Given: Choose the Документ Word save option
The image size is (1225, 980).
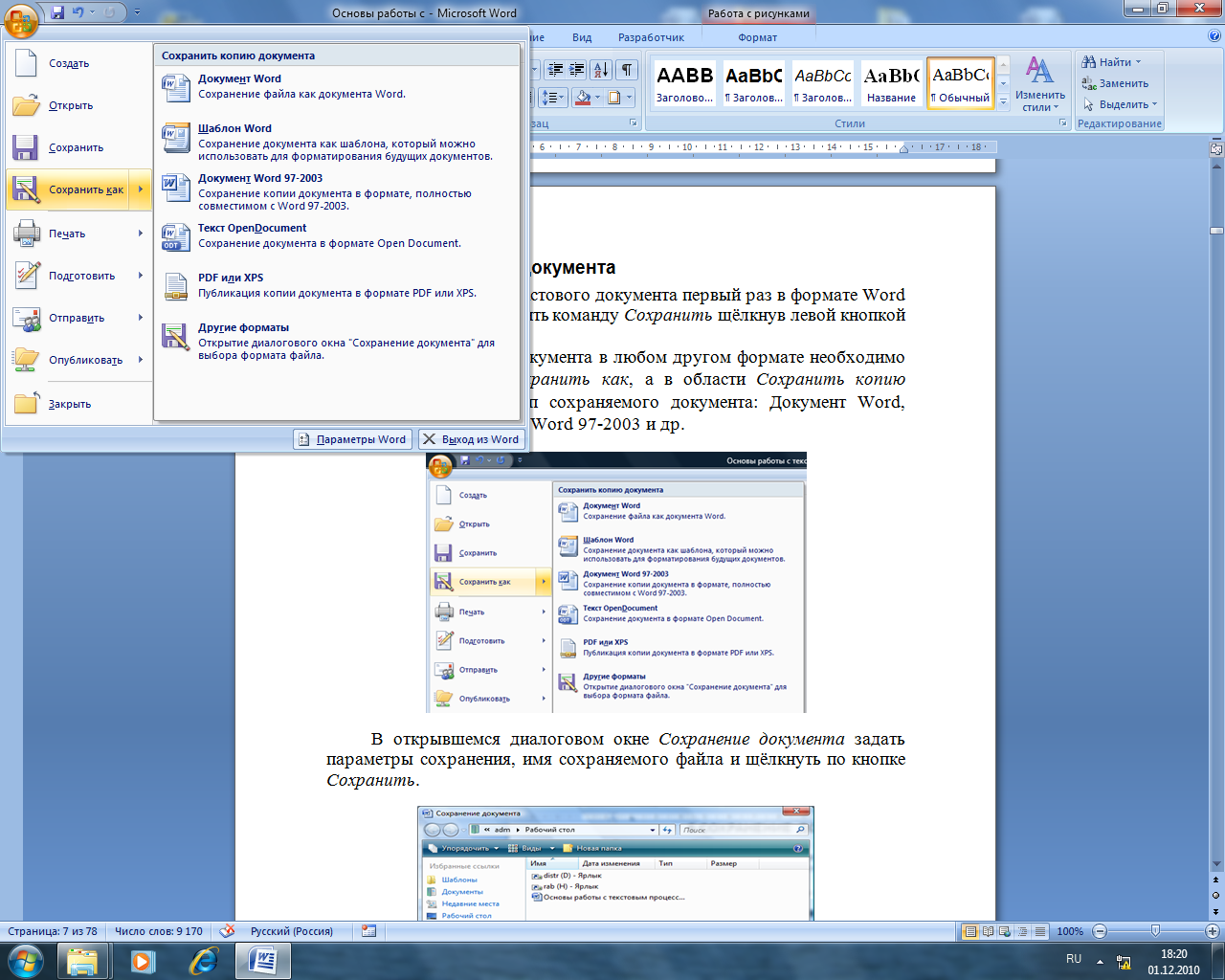Looking at the screenshot, I should click(337, 87).
